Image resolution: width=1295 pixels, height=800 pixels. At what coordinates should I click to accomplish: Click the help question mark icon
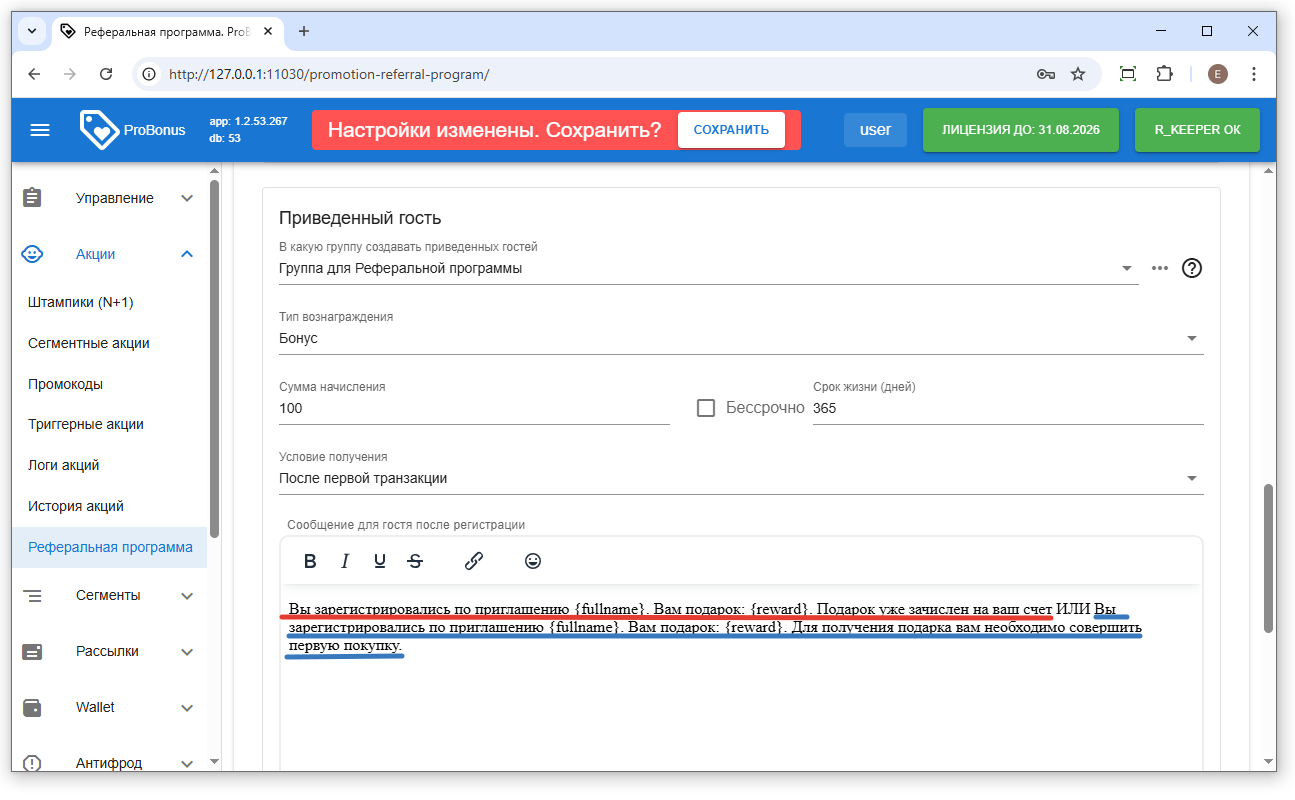coord(1191,268)
